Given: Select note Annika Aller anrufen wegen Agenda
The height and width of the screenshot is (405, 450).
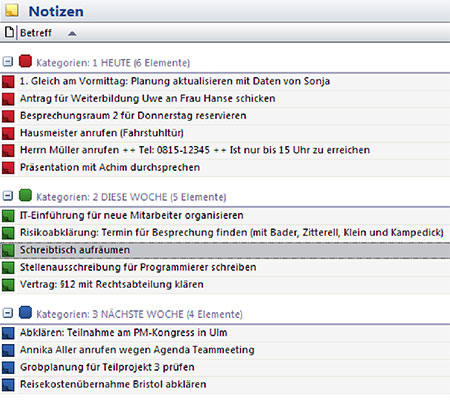Looking at the screenshot, I should tap(225, 350).
